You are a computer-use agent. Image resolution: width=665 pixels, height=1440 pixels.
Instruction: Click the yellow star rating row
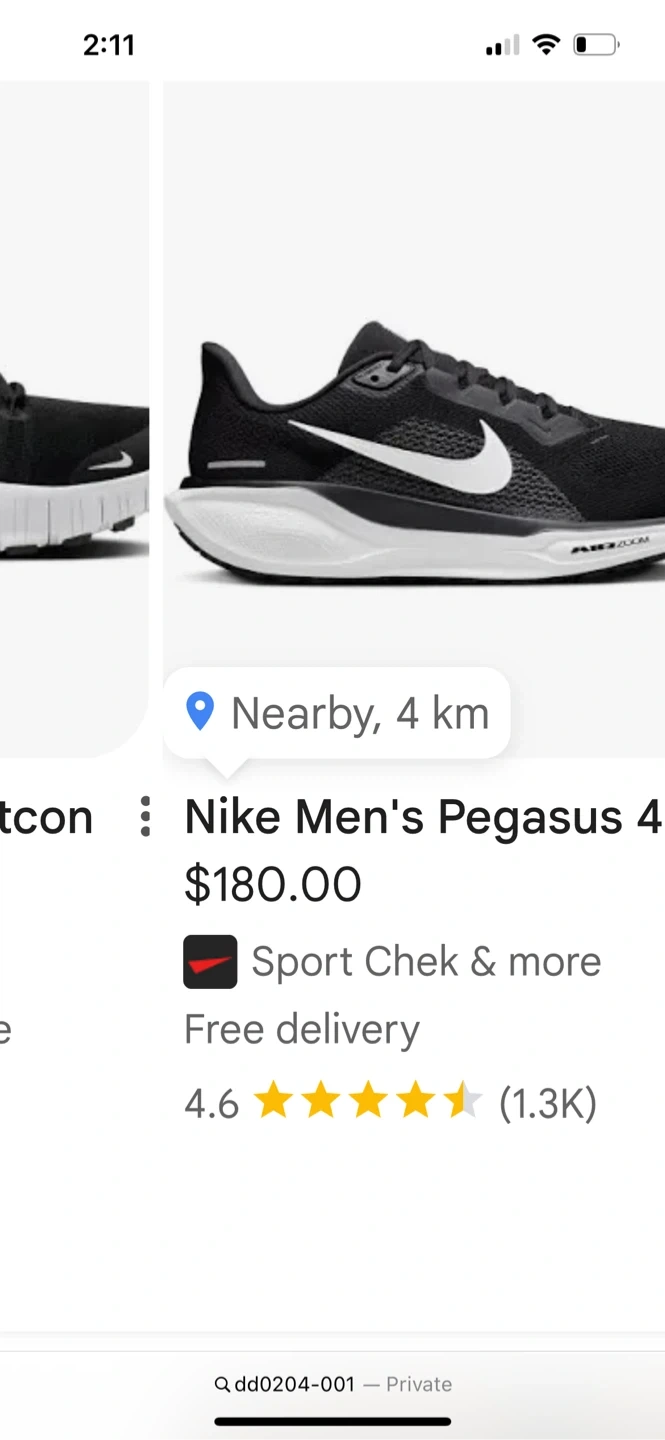(367, 1103)
